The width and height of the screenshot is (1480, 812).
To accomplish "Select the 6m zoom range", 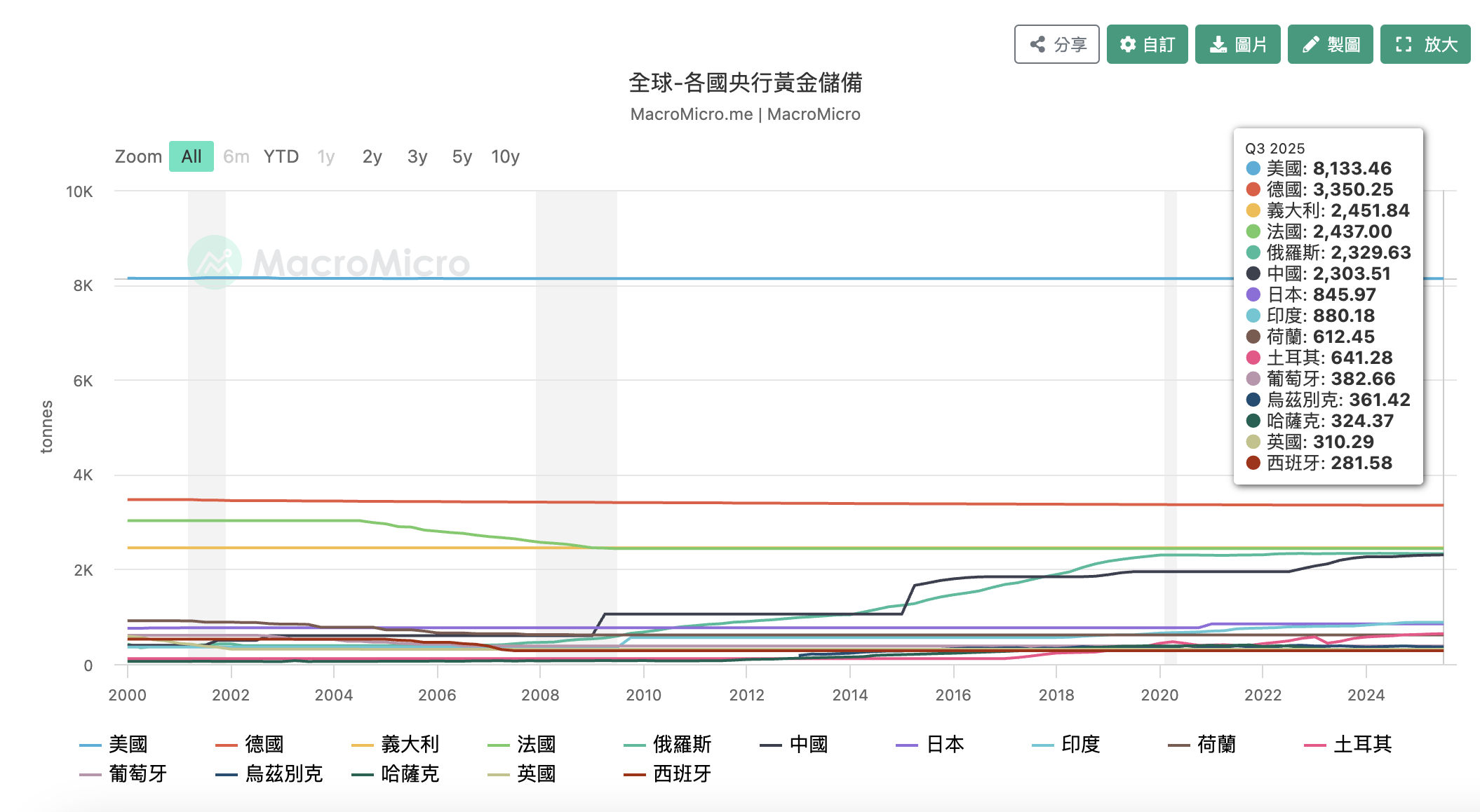I will click(x=236, y=156).
